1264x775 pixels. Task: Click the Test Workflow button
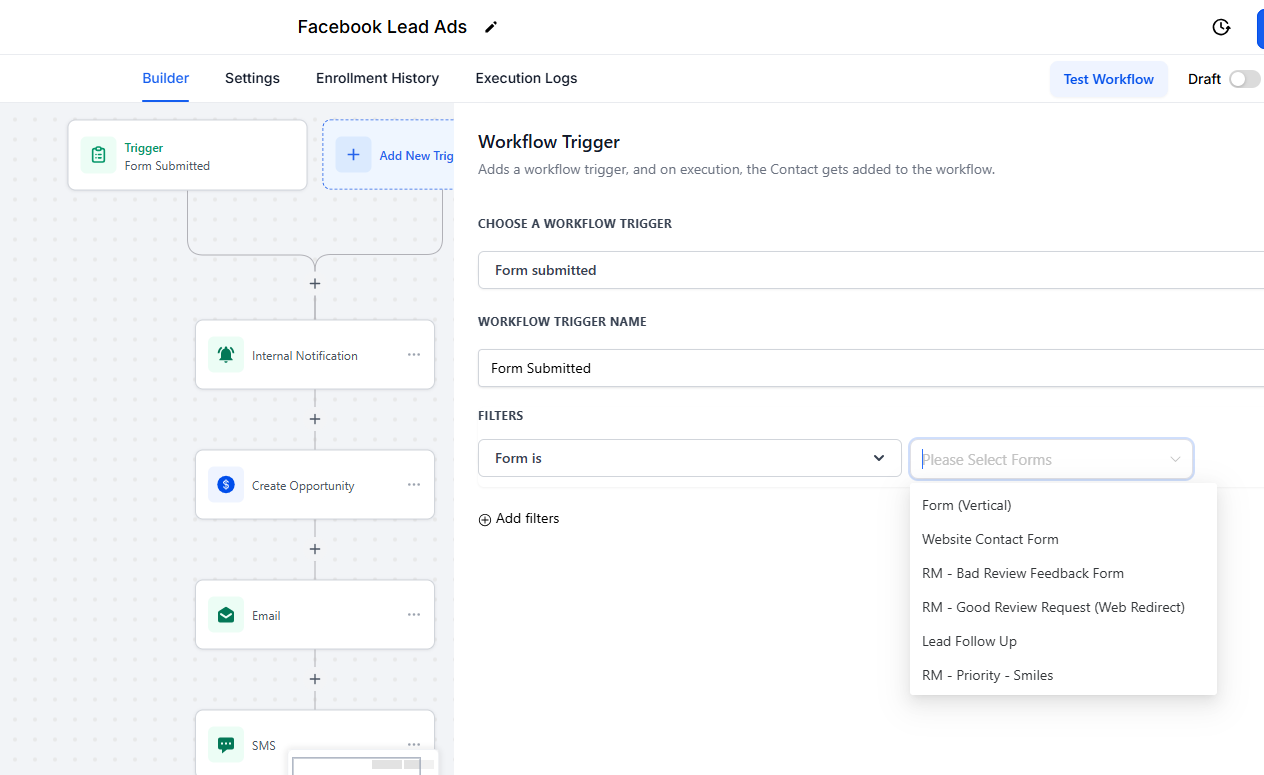pyautogui.click(x=1108, y=79)
